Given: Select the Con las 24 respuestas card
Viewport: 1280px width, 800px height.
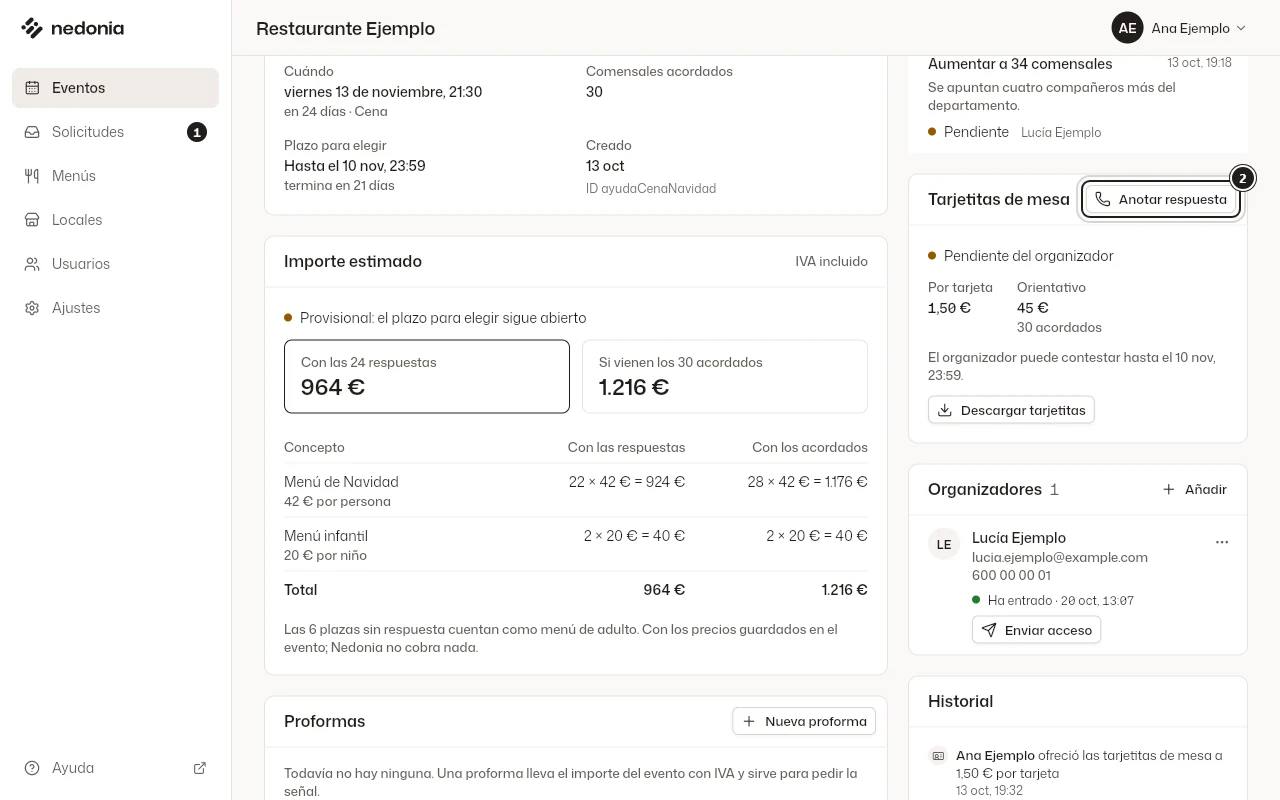Looking at the screenshot, I should point(427,376).
